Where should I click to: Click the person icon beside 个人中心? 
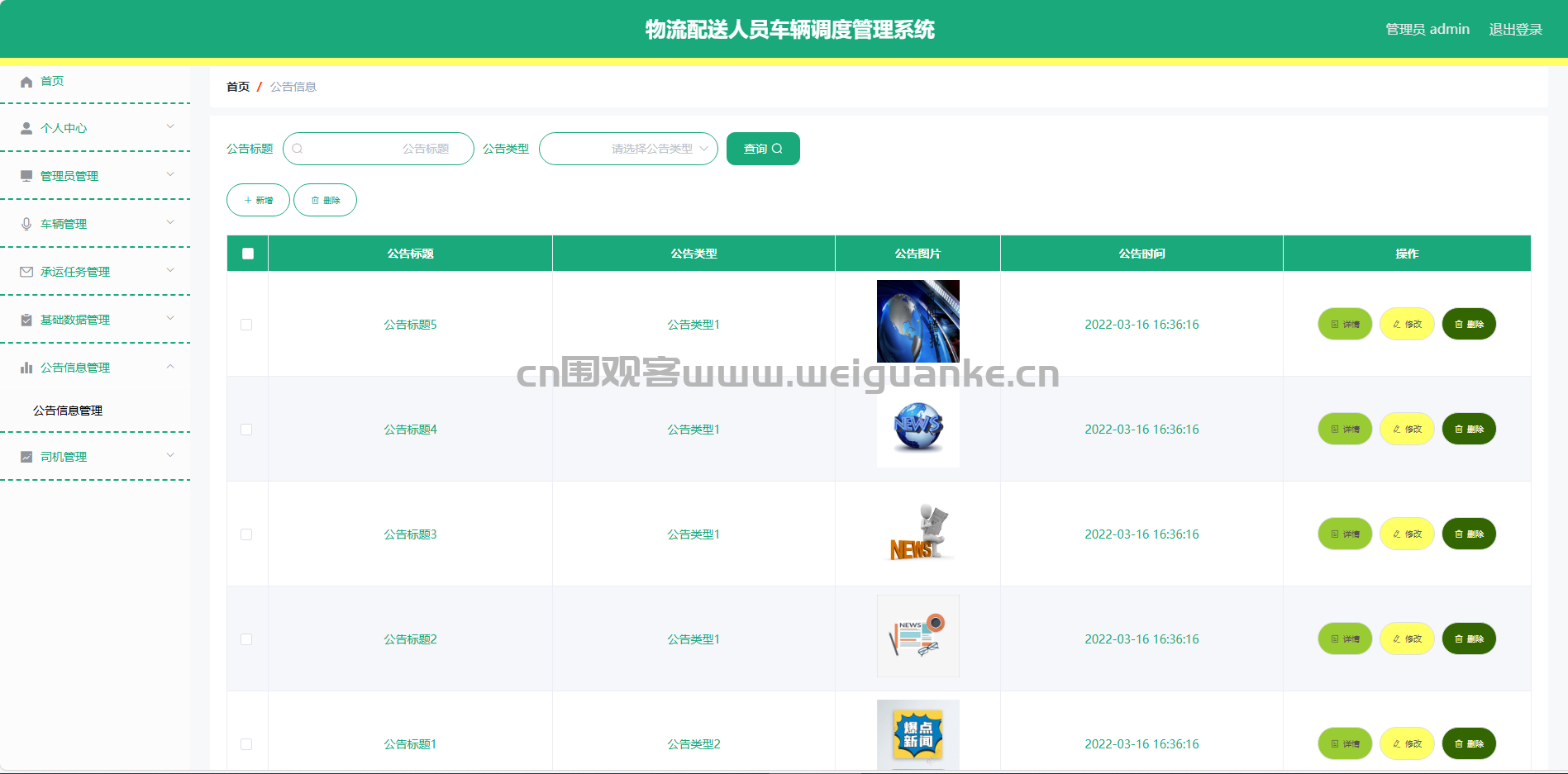click(26, 129)
